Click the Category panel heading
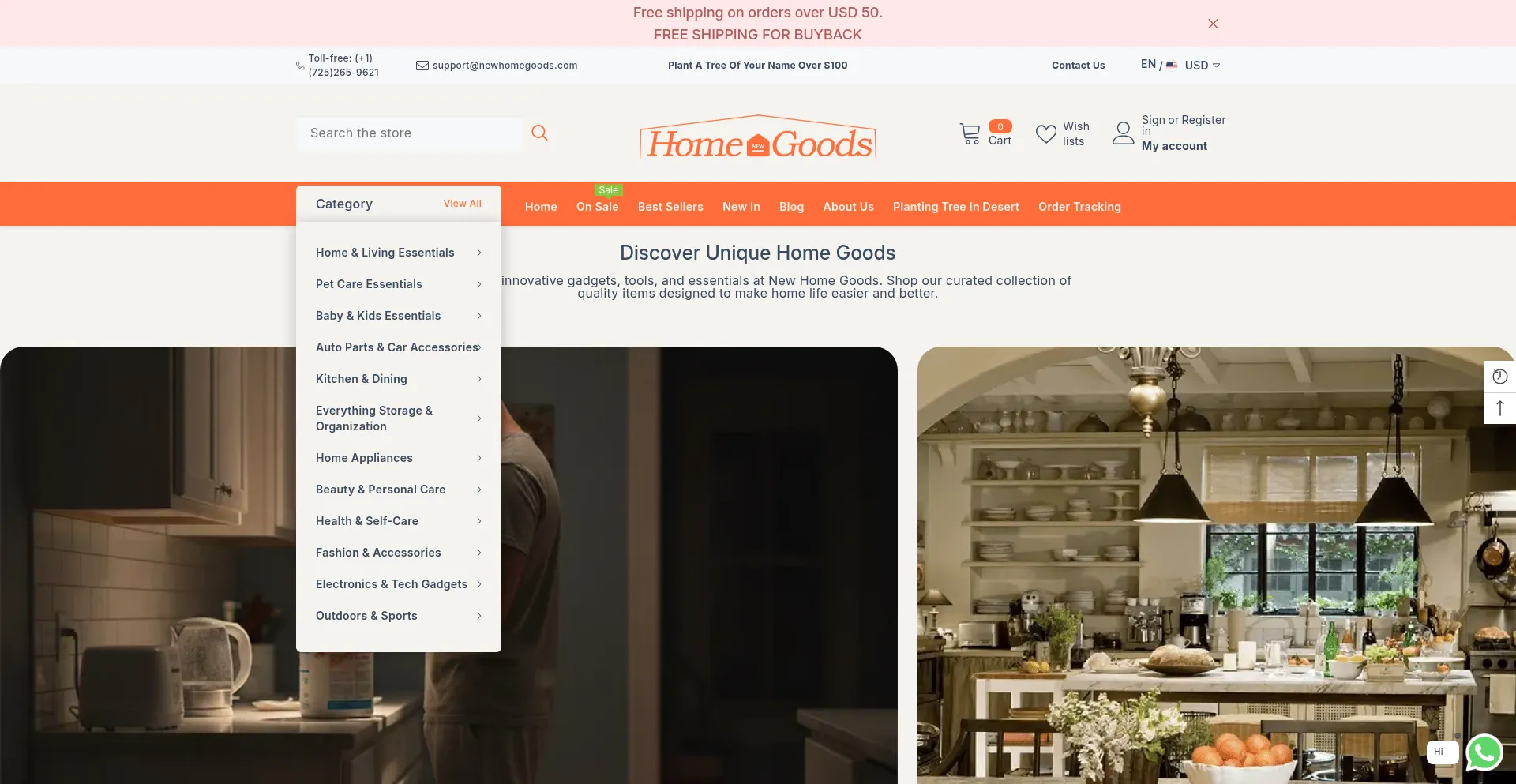This screenshot has width=1516, height=784. click(x=344, y=204)
